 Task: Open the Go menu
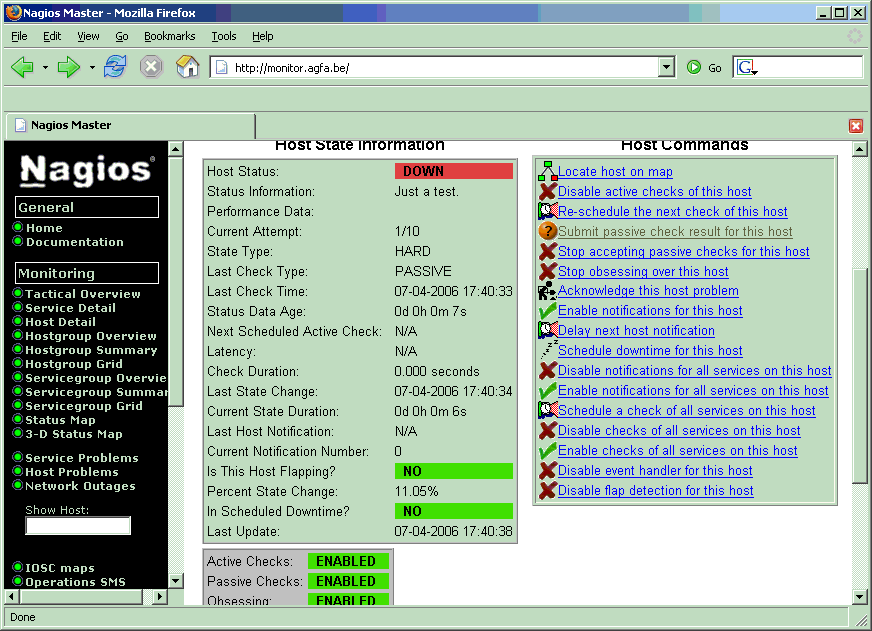(122, 36)
